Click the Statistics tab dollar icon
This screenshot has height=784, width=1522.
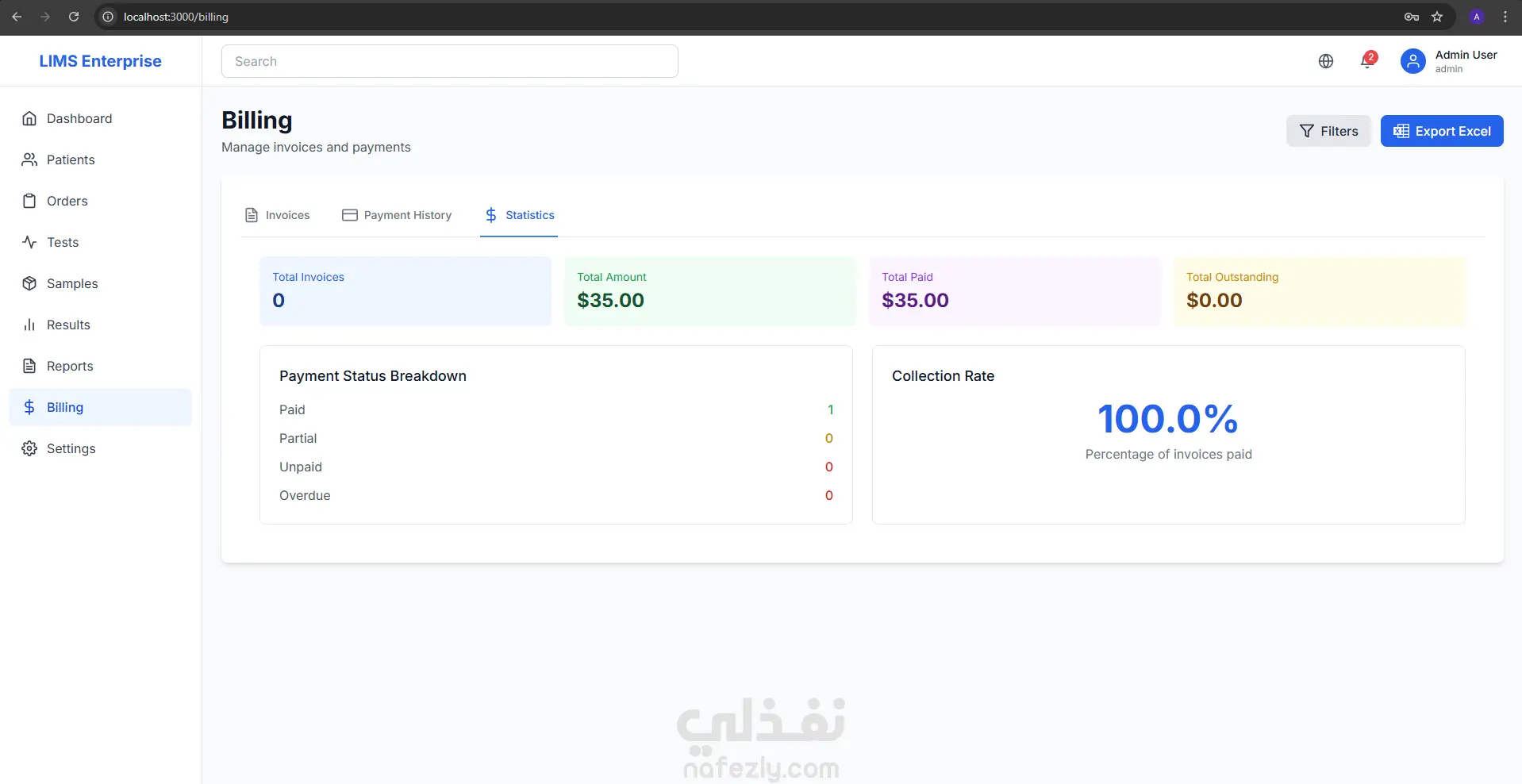point(491,215)
